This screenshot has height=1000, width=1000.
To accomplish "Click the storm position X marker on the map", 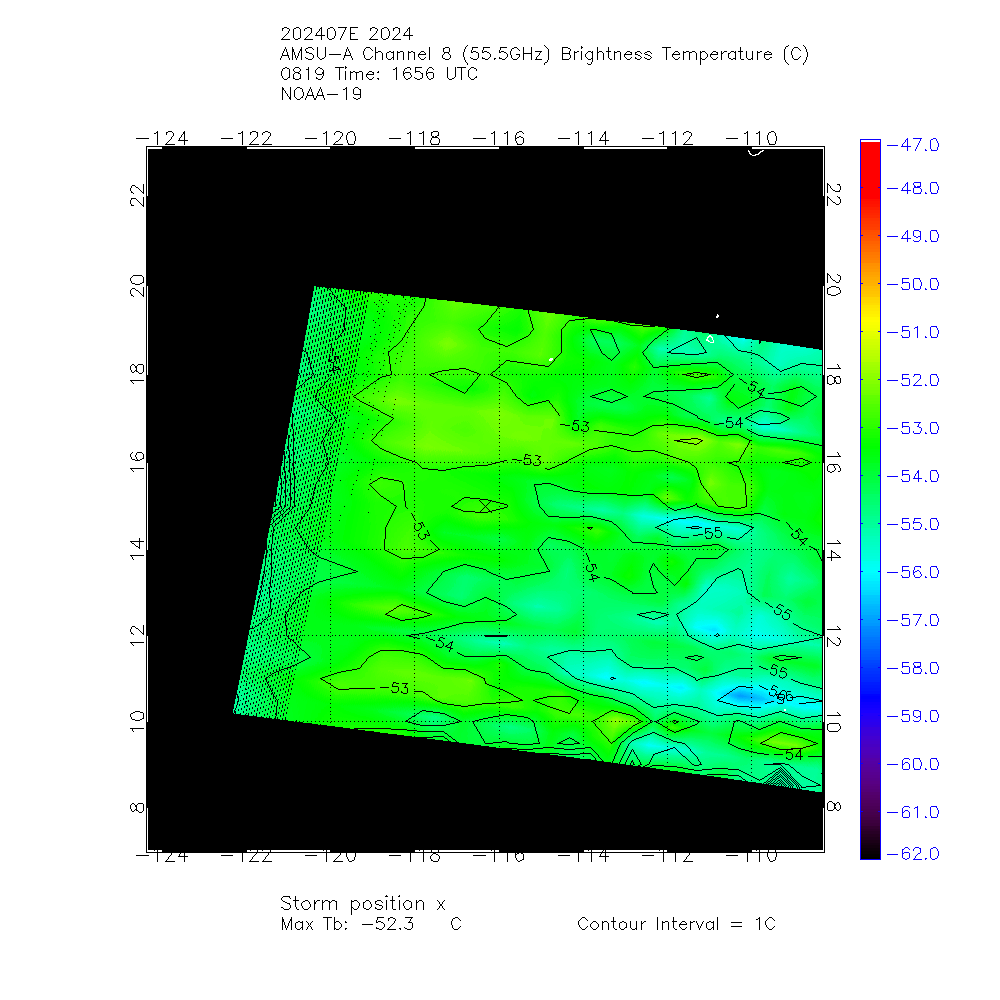I will coord(485,506).
